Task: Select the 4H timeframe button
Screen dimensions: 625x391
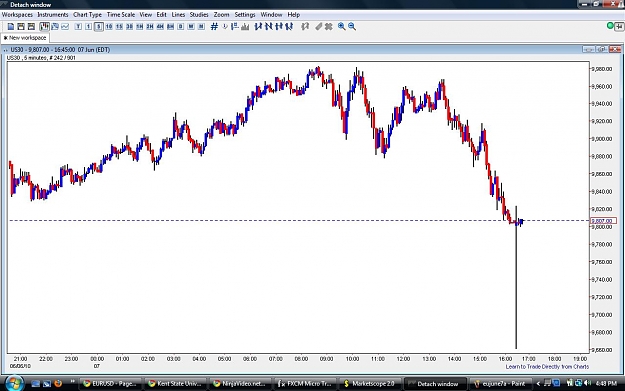Action: click(160, 27)
